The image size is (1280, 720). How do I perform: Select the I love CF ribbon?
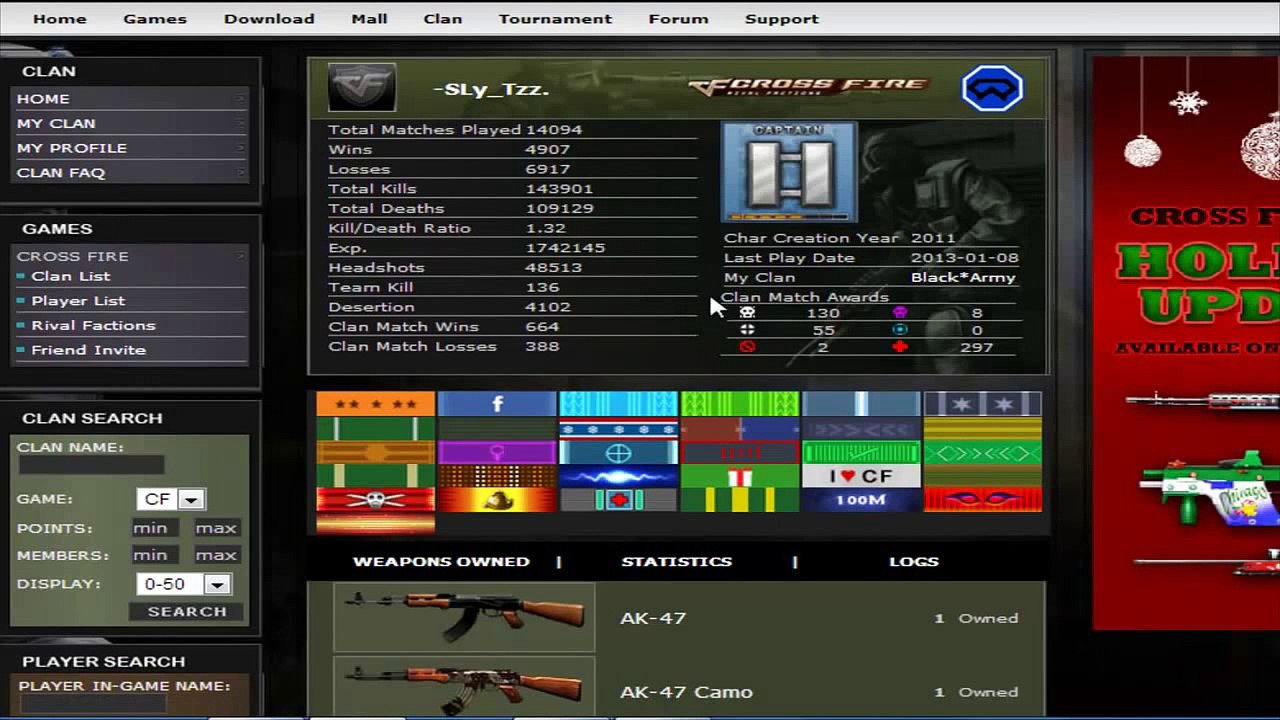coord(861,477)
